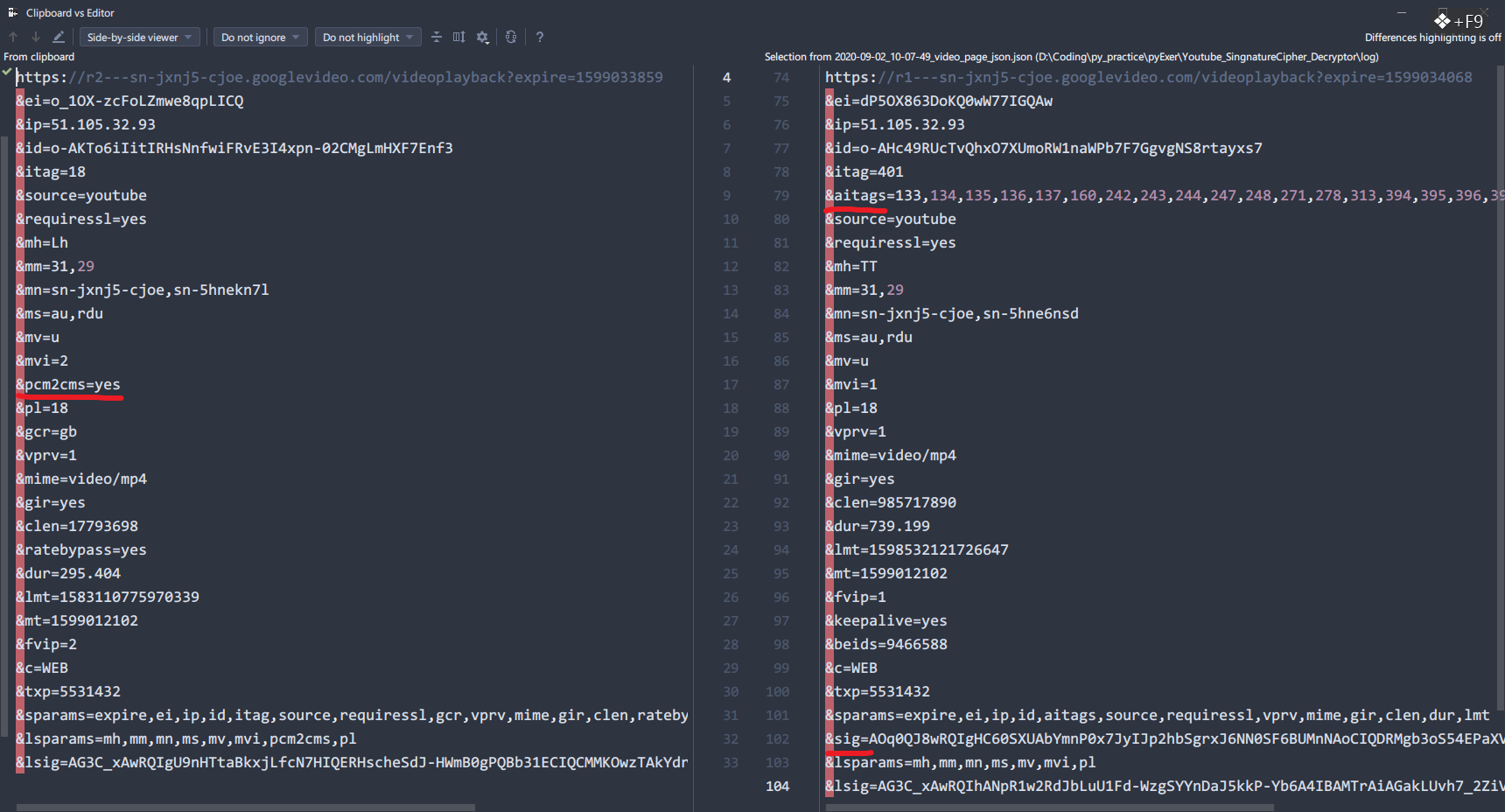
Task: Click the line &clen=17793698
Action: [77, 526]
